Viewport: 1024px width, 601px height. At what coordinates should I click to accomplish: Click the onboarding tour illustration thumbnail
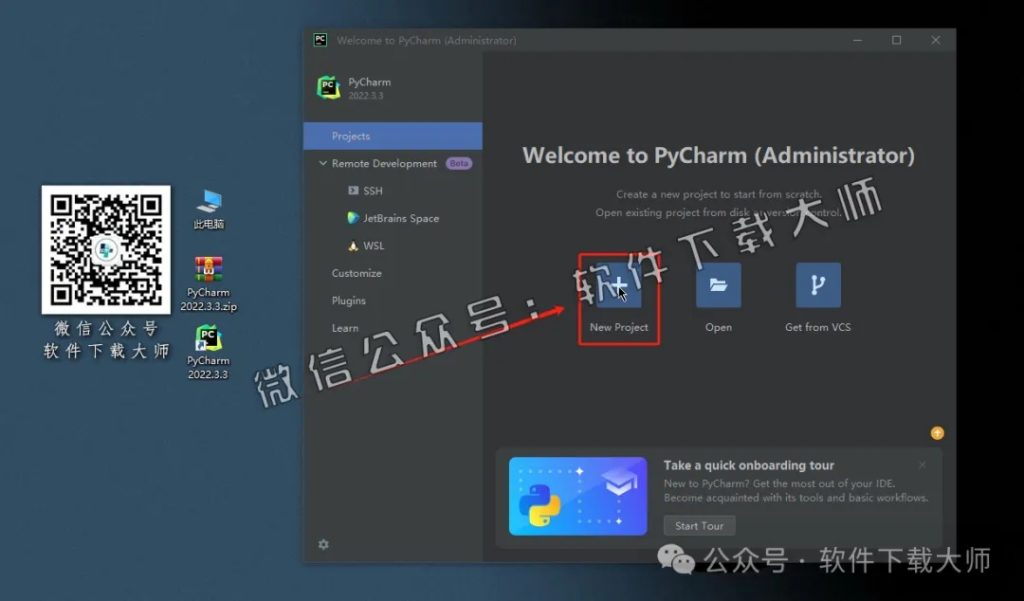[x=578, y=494]
